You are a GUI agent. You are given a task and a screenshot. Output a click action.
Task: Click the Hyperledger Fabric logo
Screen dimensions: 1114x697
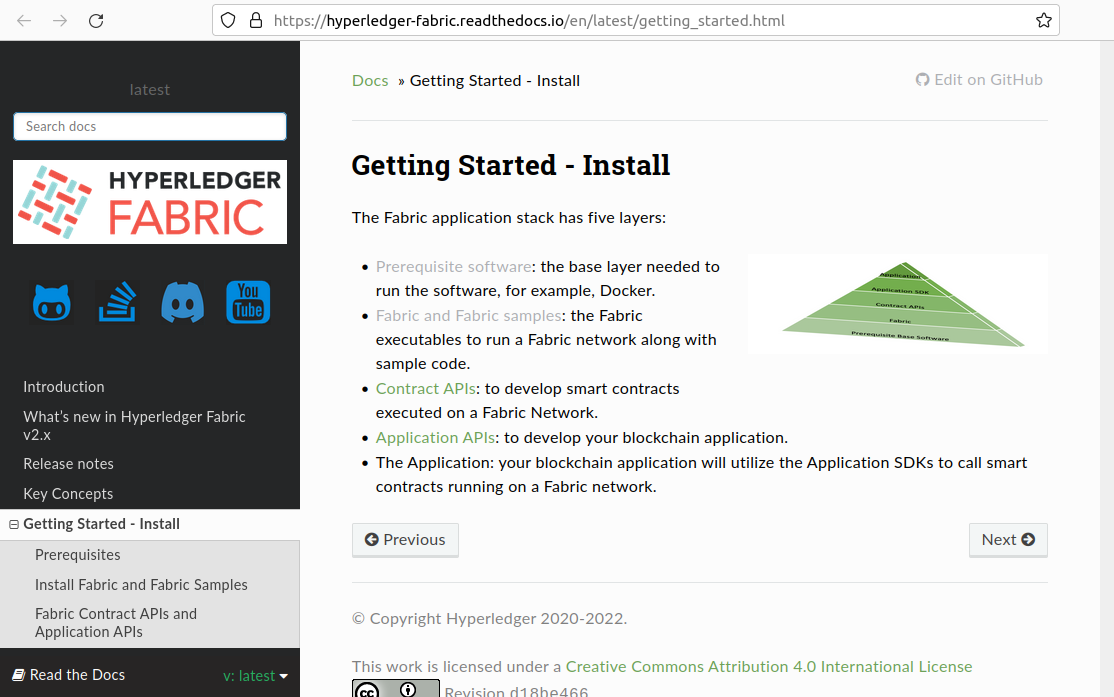tap(150, 202)
